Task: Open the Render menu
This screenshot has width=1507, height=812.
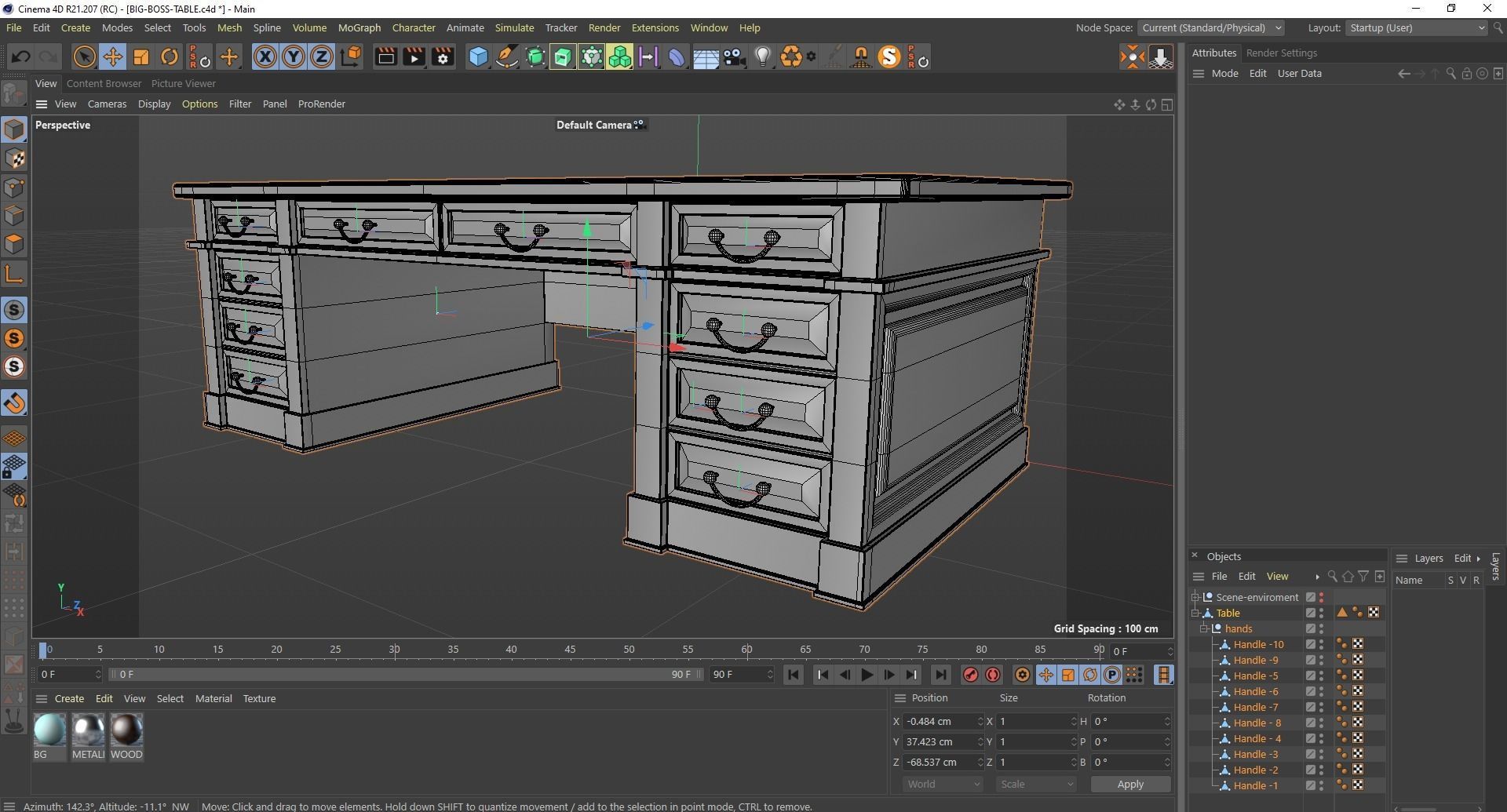Action: tap(604, 27)
